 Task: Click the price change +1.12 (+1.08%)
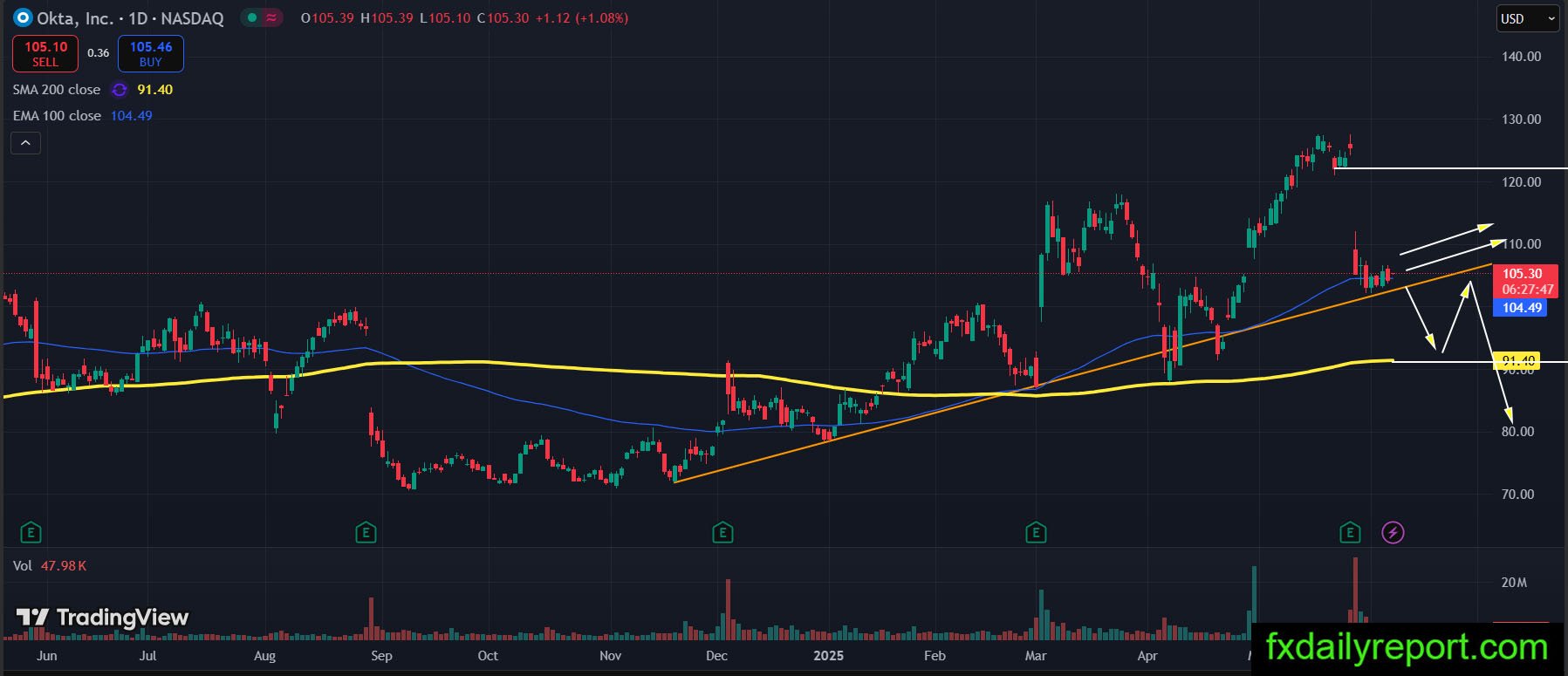(x=582, y=17)
